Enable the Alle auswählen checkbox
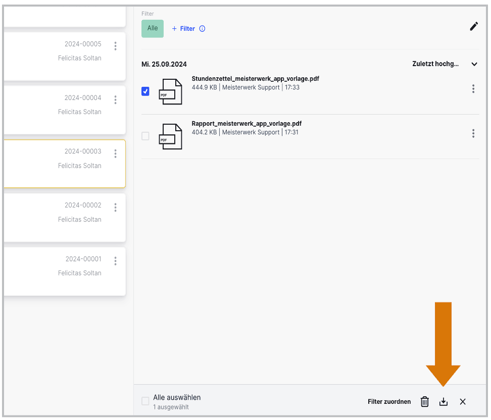The image size is (491, 420). click(145, 401)
